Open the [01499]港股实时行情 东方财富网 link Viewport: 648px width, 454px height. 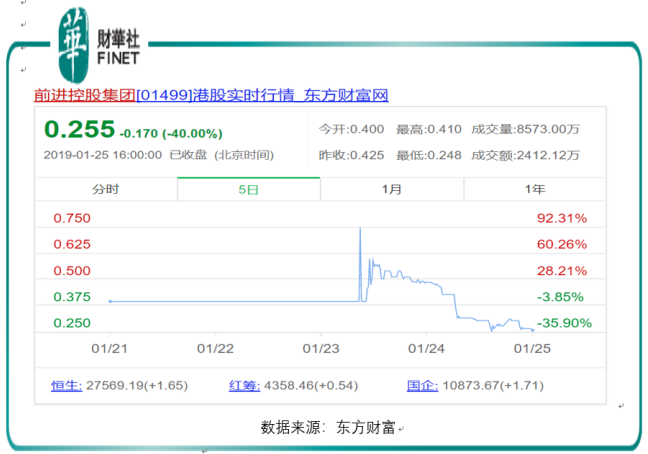click(262, 95)
